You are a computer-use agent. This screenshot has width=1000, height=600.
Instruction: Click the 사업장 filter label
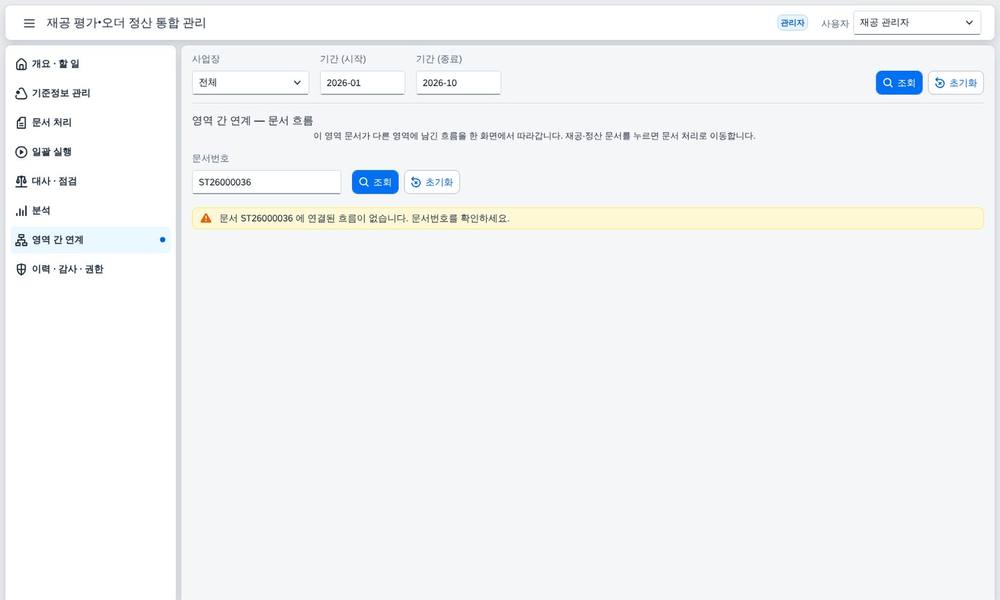point(206,59)
